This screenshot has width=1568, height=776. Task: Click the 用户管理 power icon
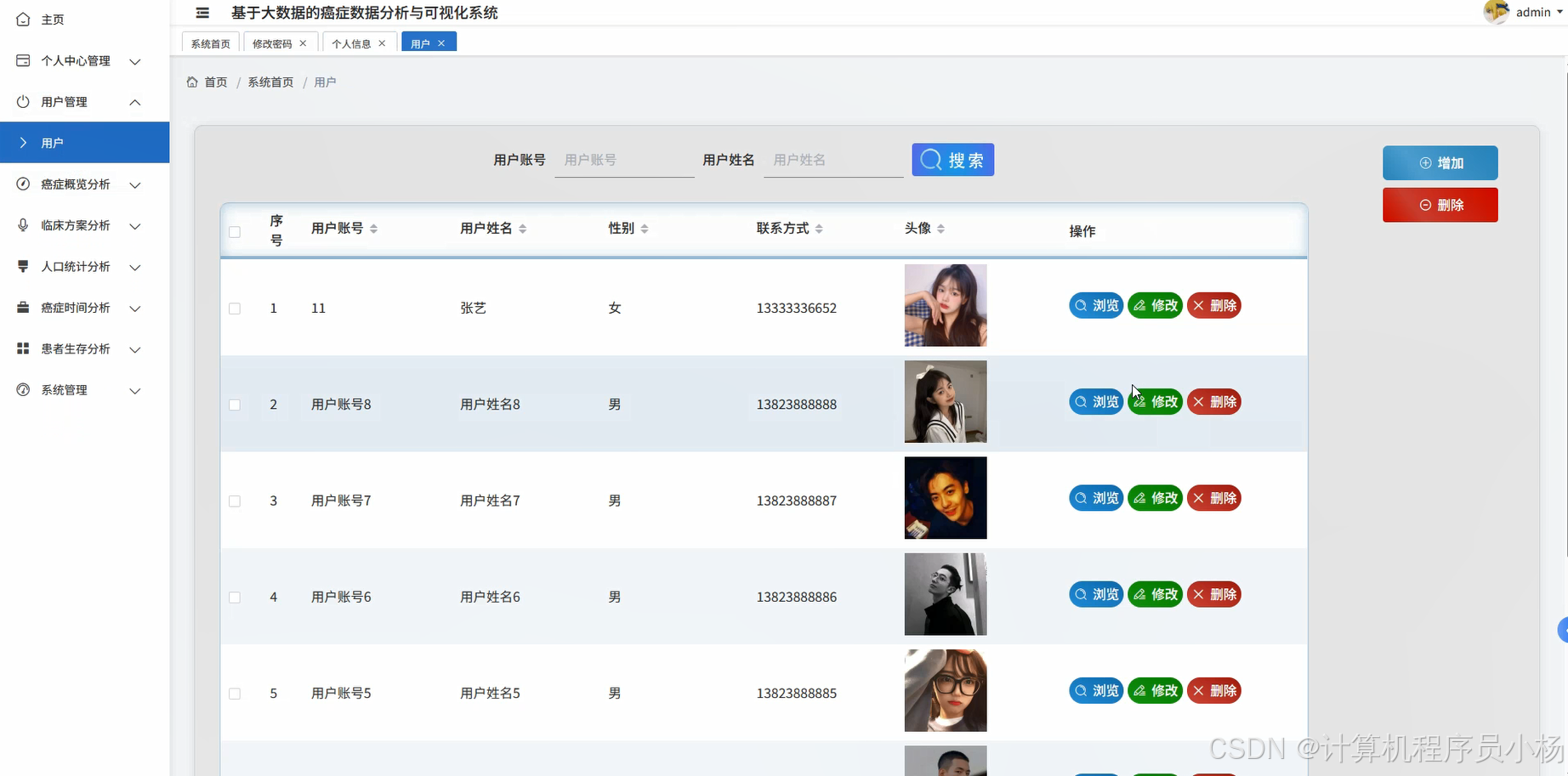pos(23,102)
